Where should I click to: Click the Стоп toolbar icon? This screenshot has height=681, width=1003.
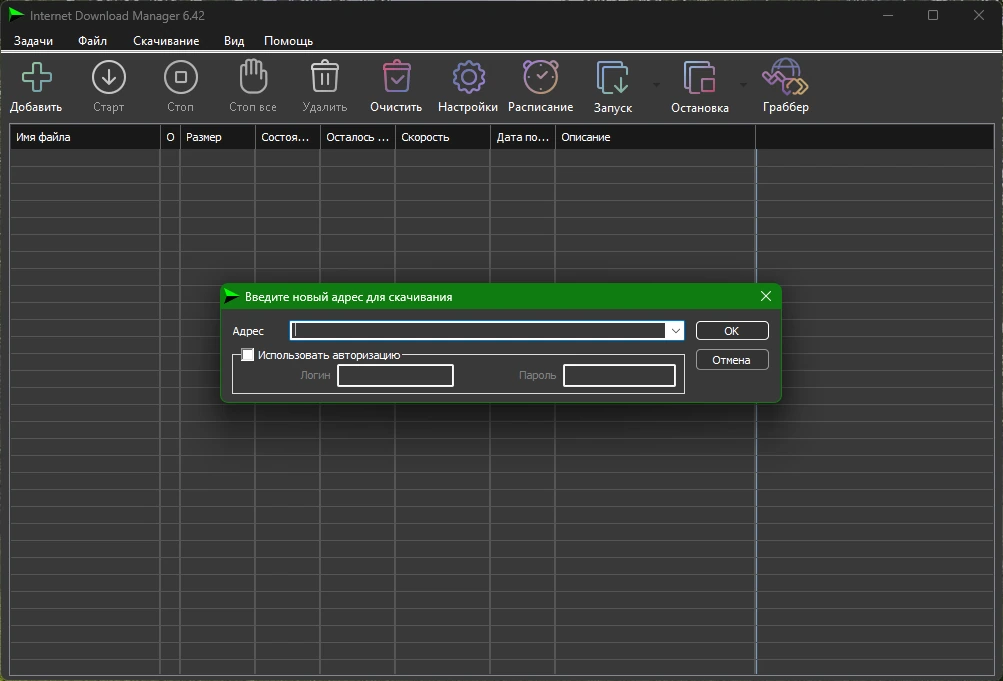(x=181, y=77)
